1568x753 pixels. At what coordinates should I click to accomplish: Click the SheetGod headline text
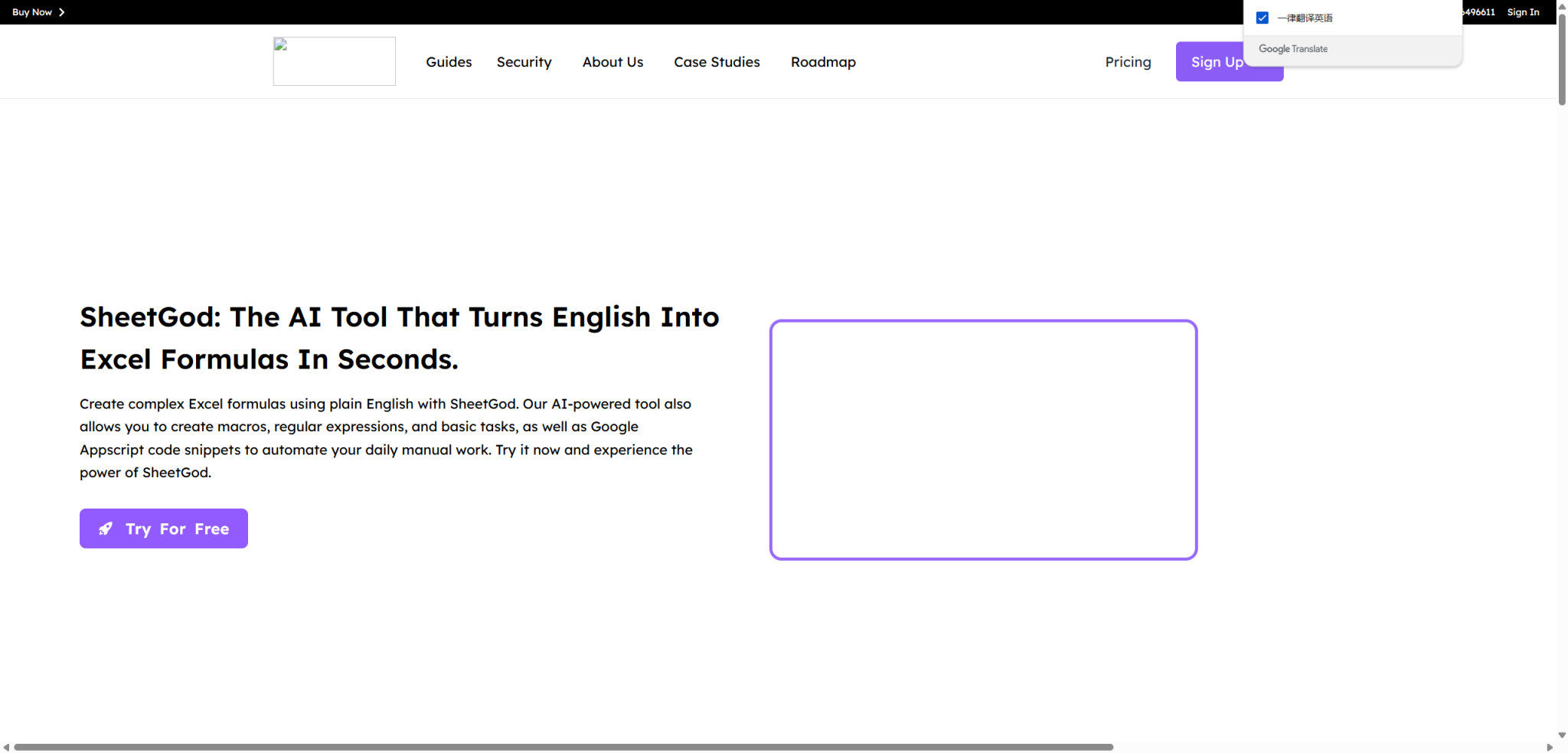pos(400,338)
